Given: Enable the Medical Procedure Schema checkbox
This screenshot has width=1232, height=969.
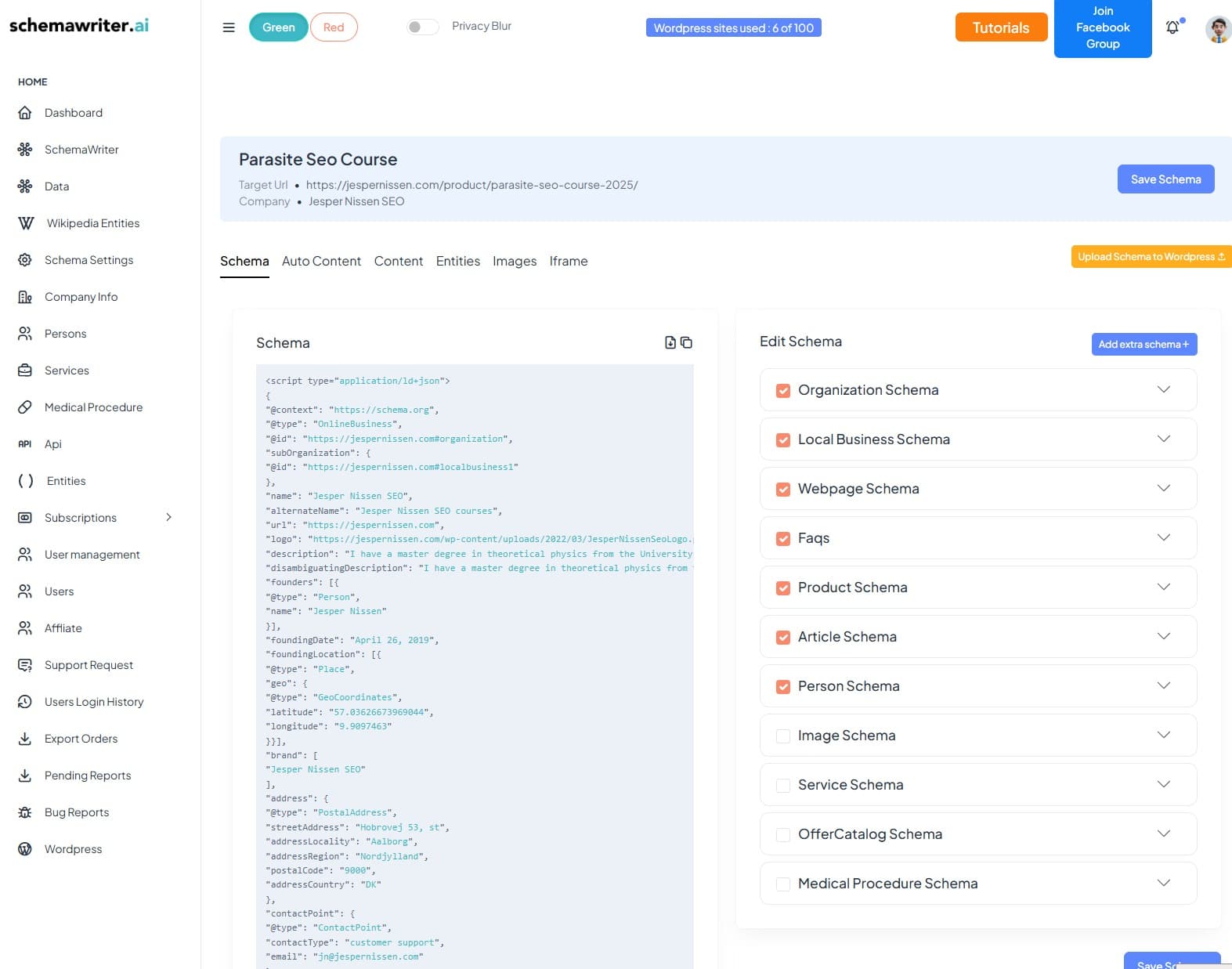Looking at the screenshot, I should (783, 884).
